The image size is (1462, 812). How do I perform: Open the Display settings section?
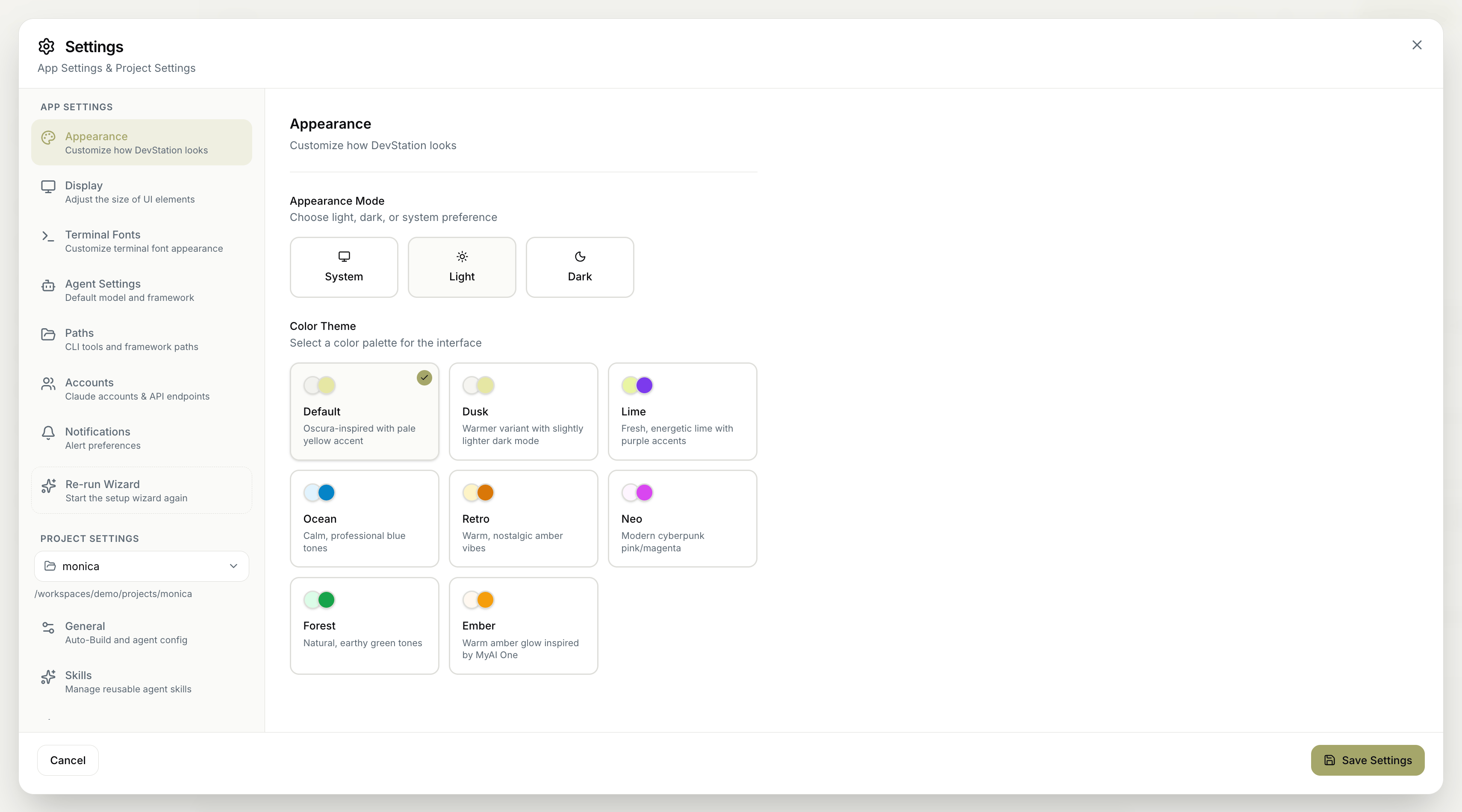141,192
